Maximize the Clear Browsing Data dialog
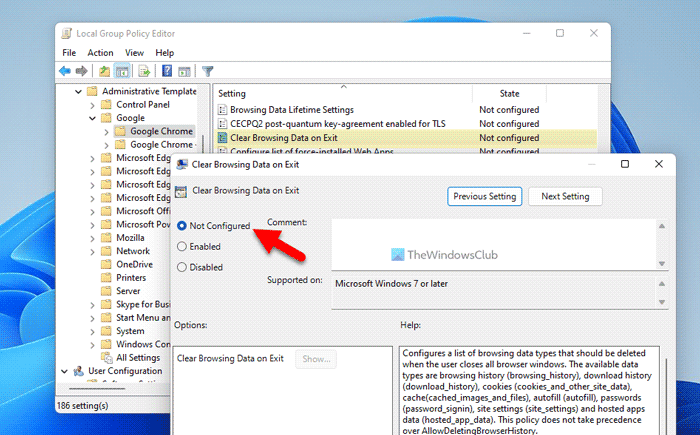This screenshot has width=700, height=435. [x=625, y=164]
